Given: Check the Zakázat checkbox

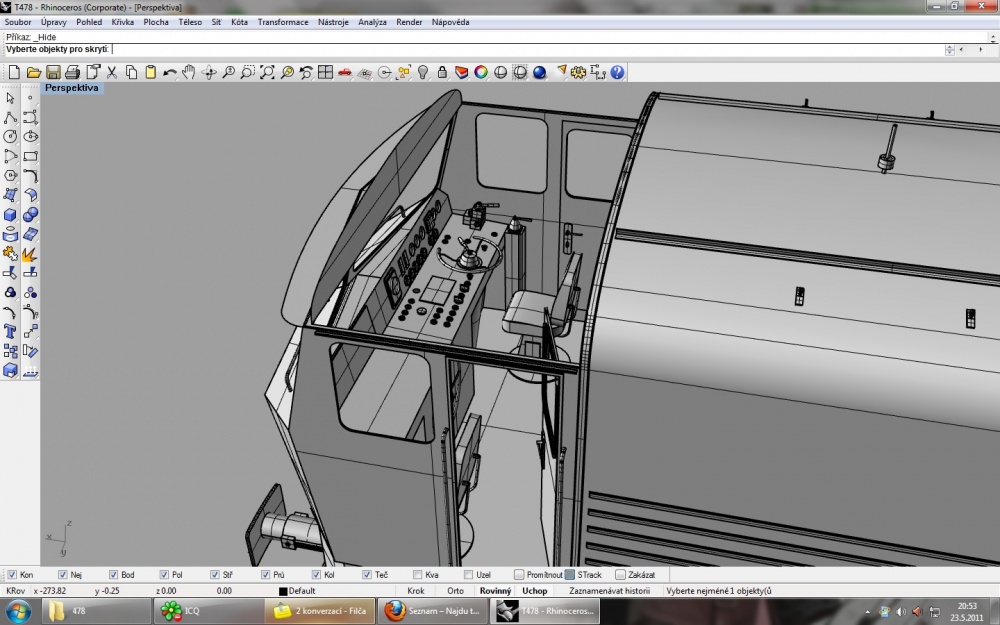Looking at the screenshot, I should tap(621, 575).
